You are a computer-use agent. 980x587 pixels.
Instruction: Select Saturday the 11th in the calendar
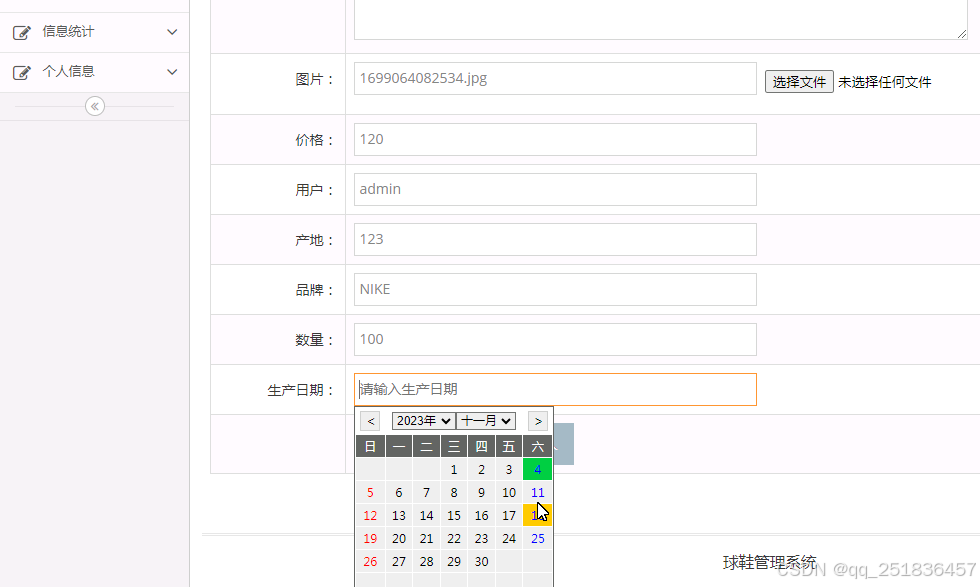[538, 493]
